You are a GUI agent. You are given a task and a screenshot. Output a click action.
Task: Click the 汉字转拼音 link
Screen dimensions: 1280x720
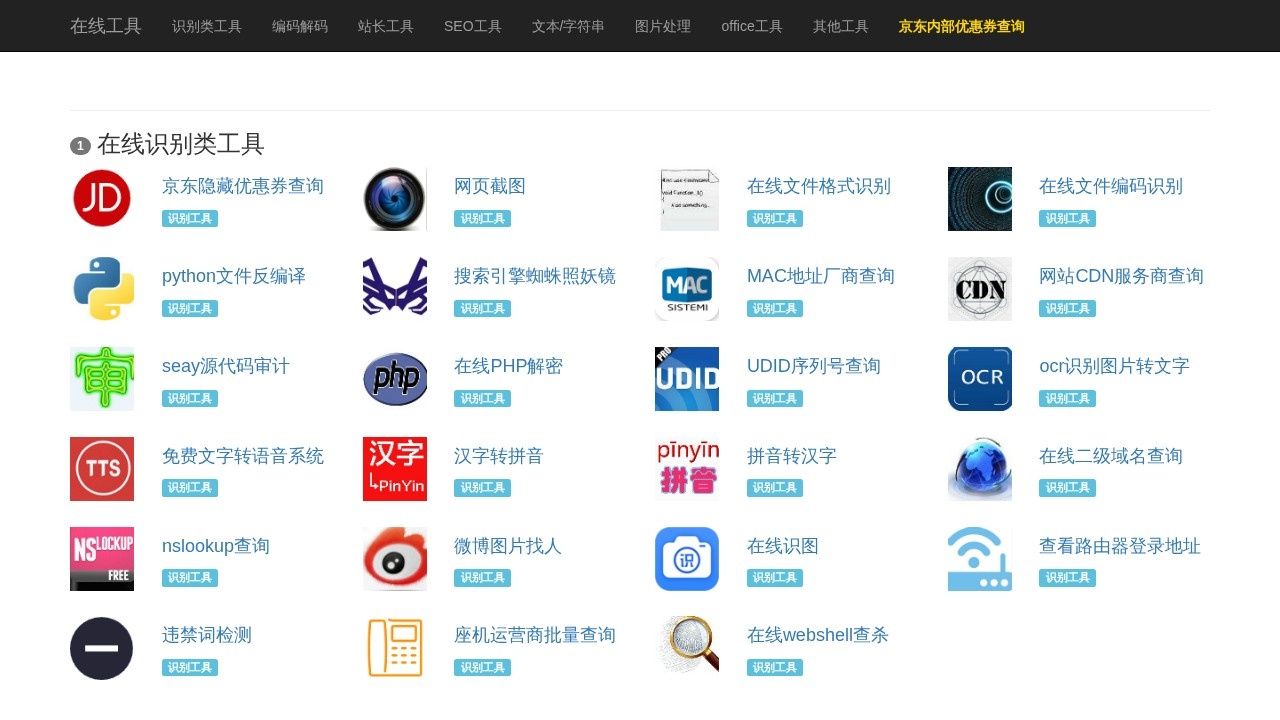point(496,455)
